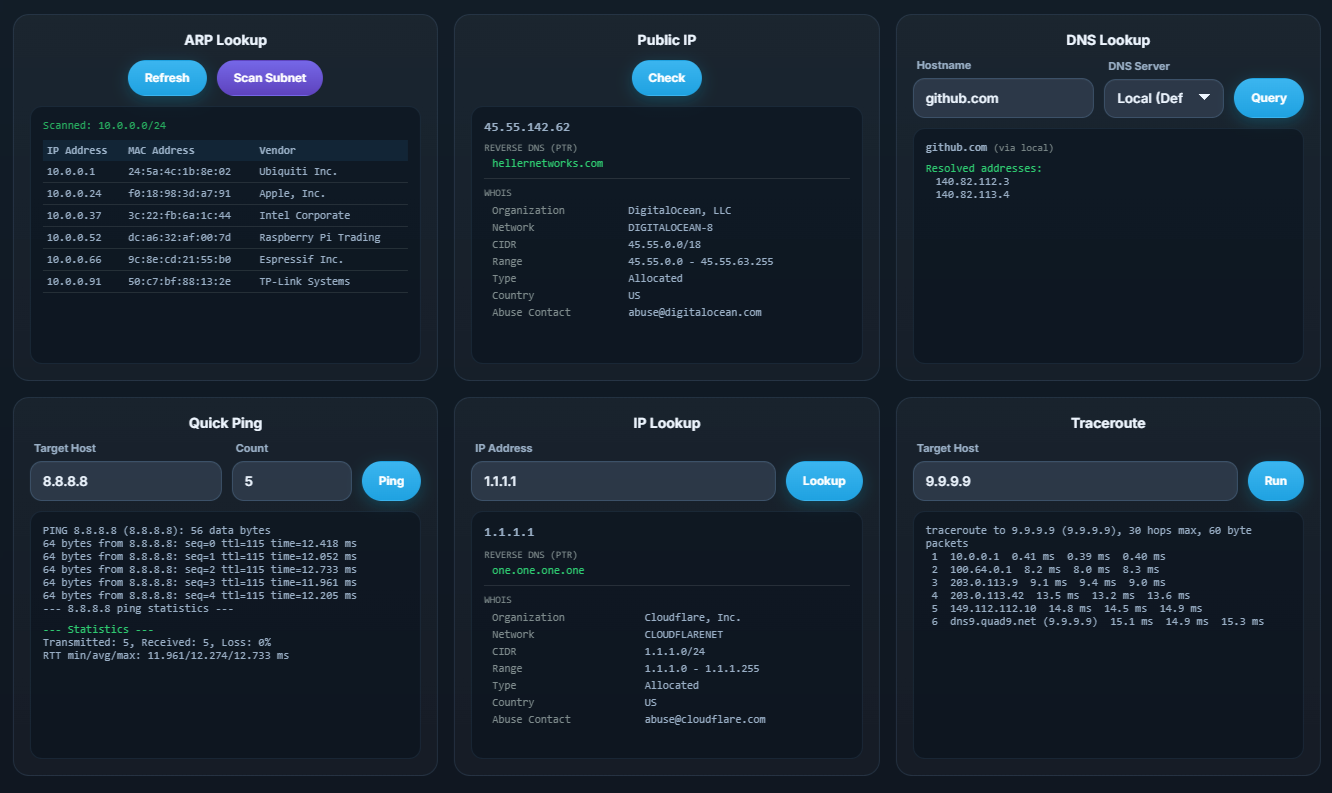Click the Scanned: 10.0.0.0/24 status line

coord(104,126)
